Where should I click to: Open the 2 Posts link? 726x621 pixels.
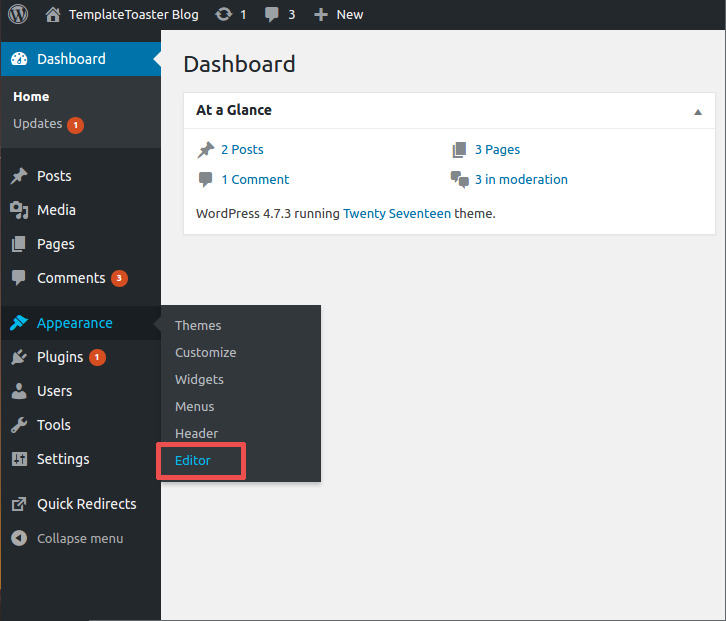pyautogui.click(x=242, y=149)
